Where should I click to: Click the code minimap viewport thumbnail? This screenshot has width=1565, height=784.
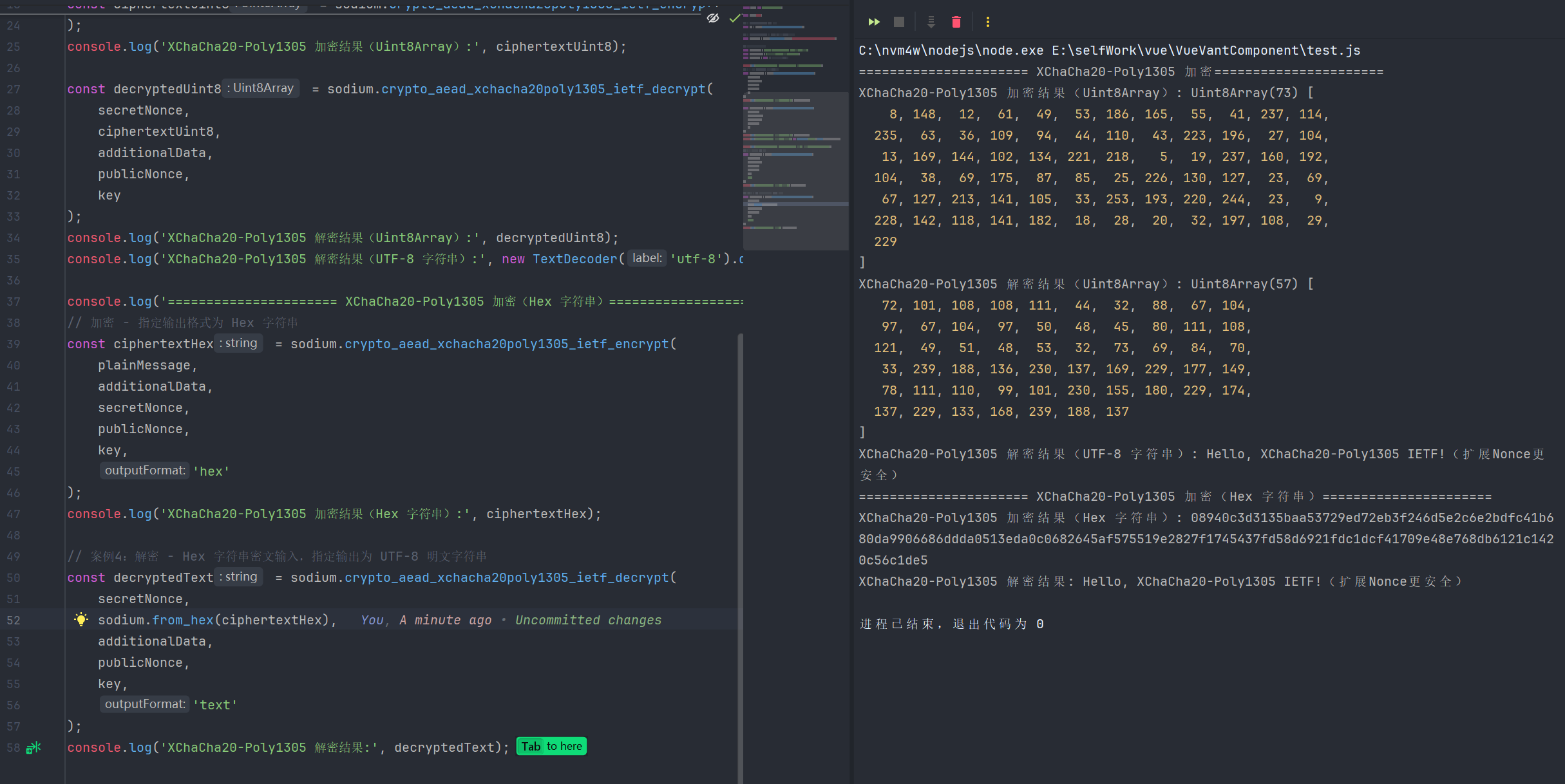pyautogui.click(x=795, y=171)
